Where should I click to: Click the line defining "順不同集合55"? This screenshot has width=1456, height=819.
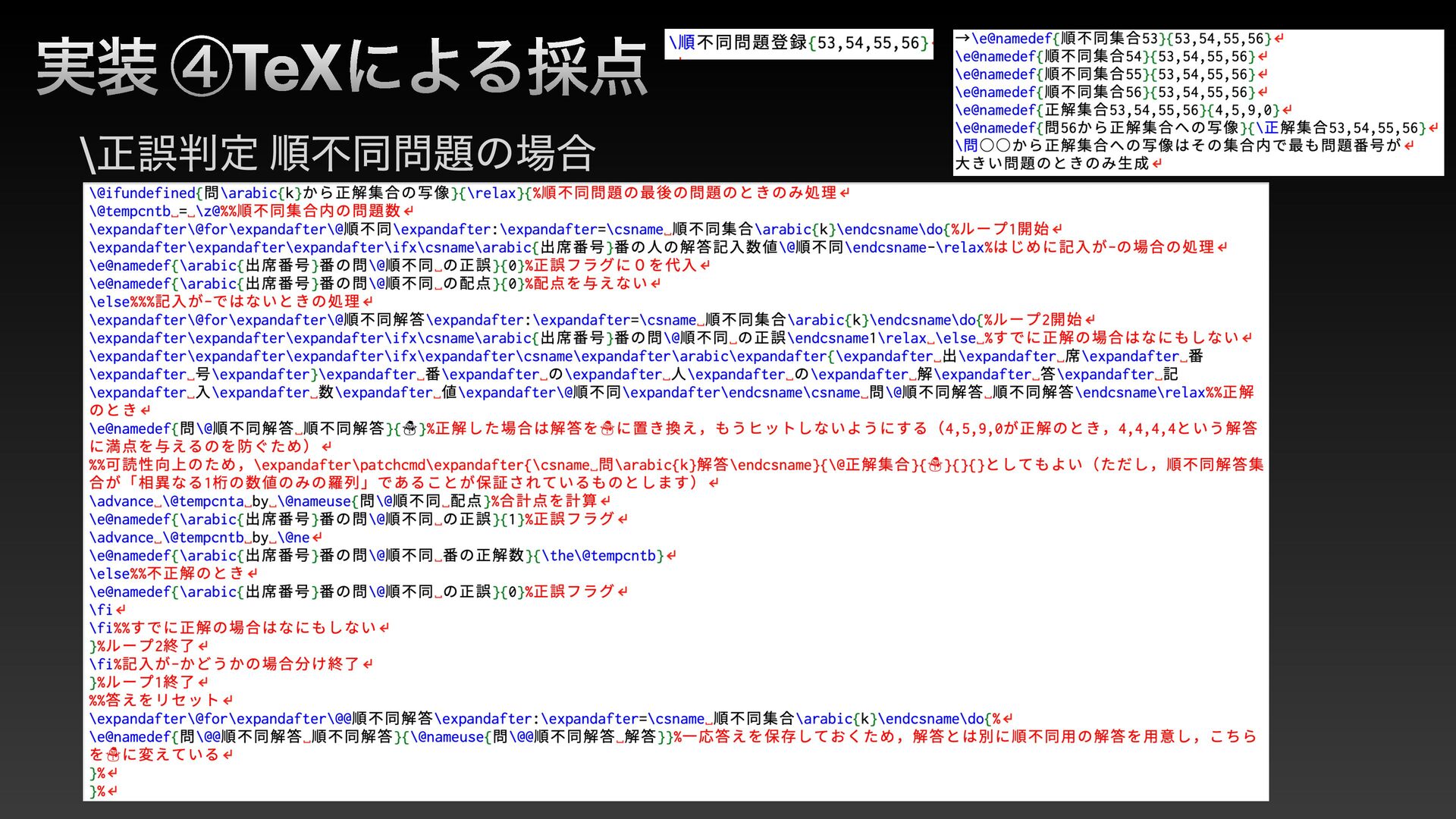click(1111, 75)
